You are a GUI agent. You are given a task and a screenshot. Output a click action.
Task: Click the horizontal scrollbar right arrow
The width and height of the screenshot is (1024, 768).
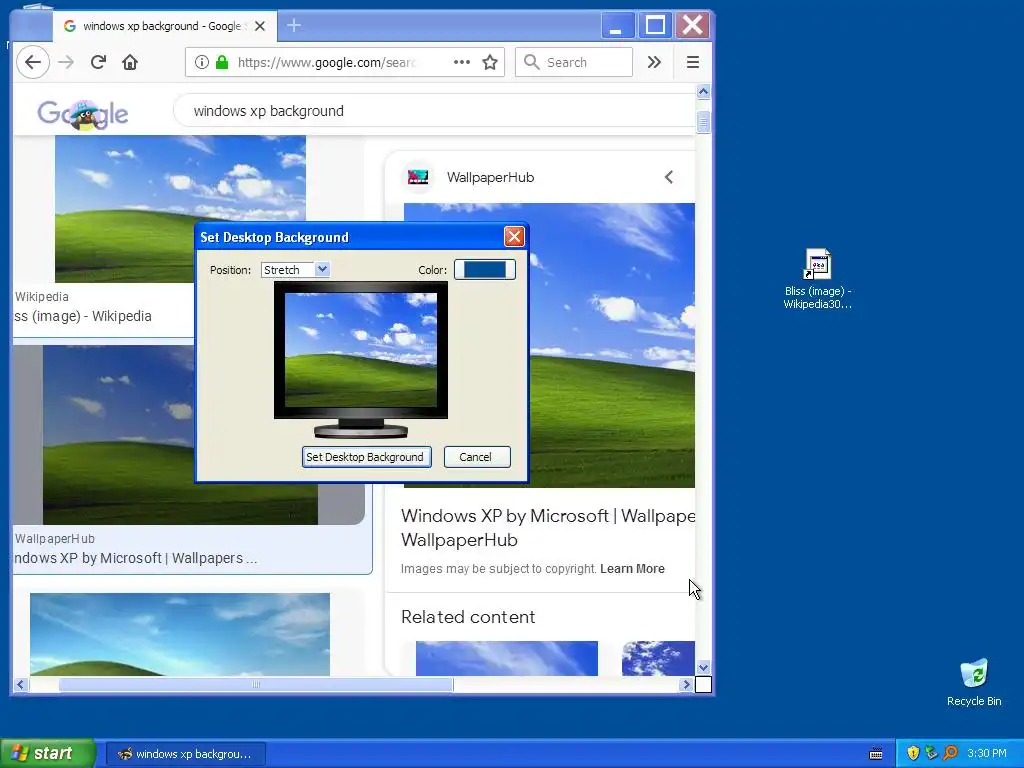tap(686, 684)
